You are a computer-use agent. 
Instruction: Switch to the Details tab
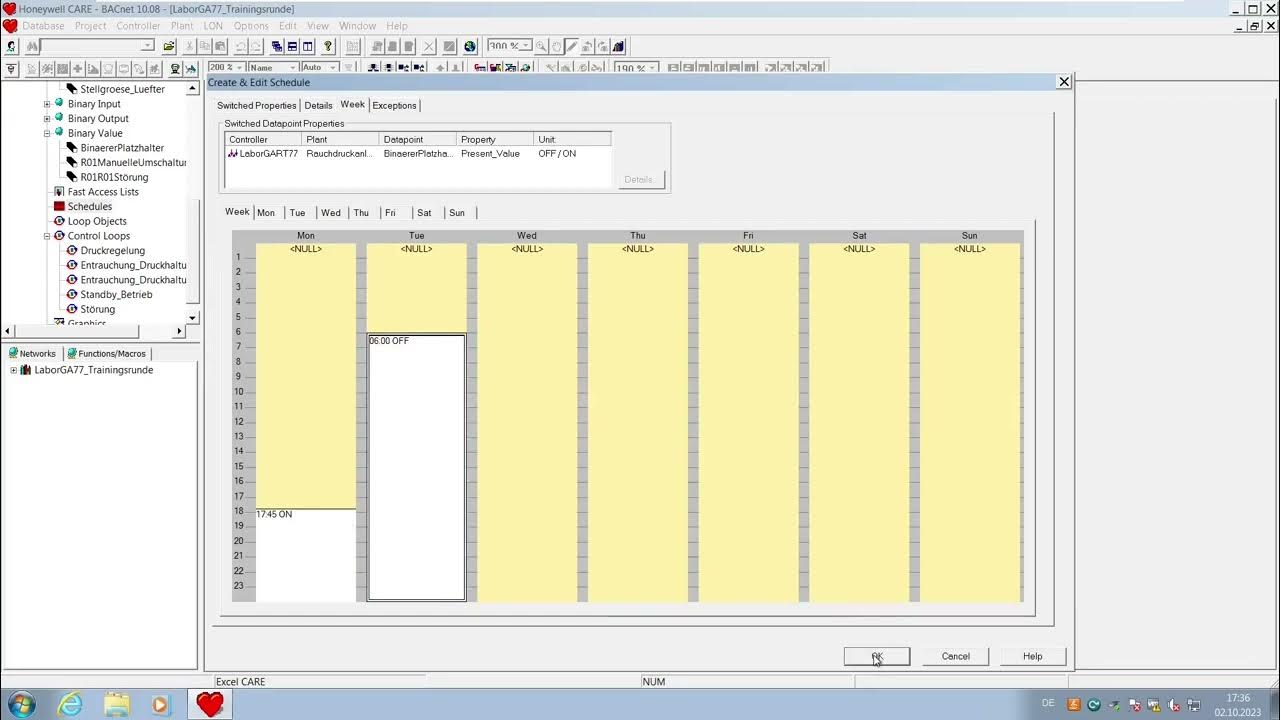[x=318, y=105]
